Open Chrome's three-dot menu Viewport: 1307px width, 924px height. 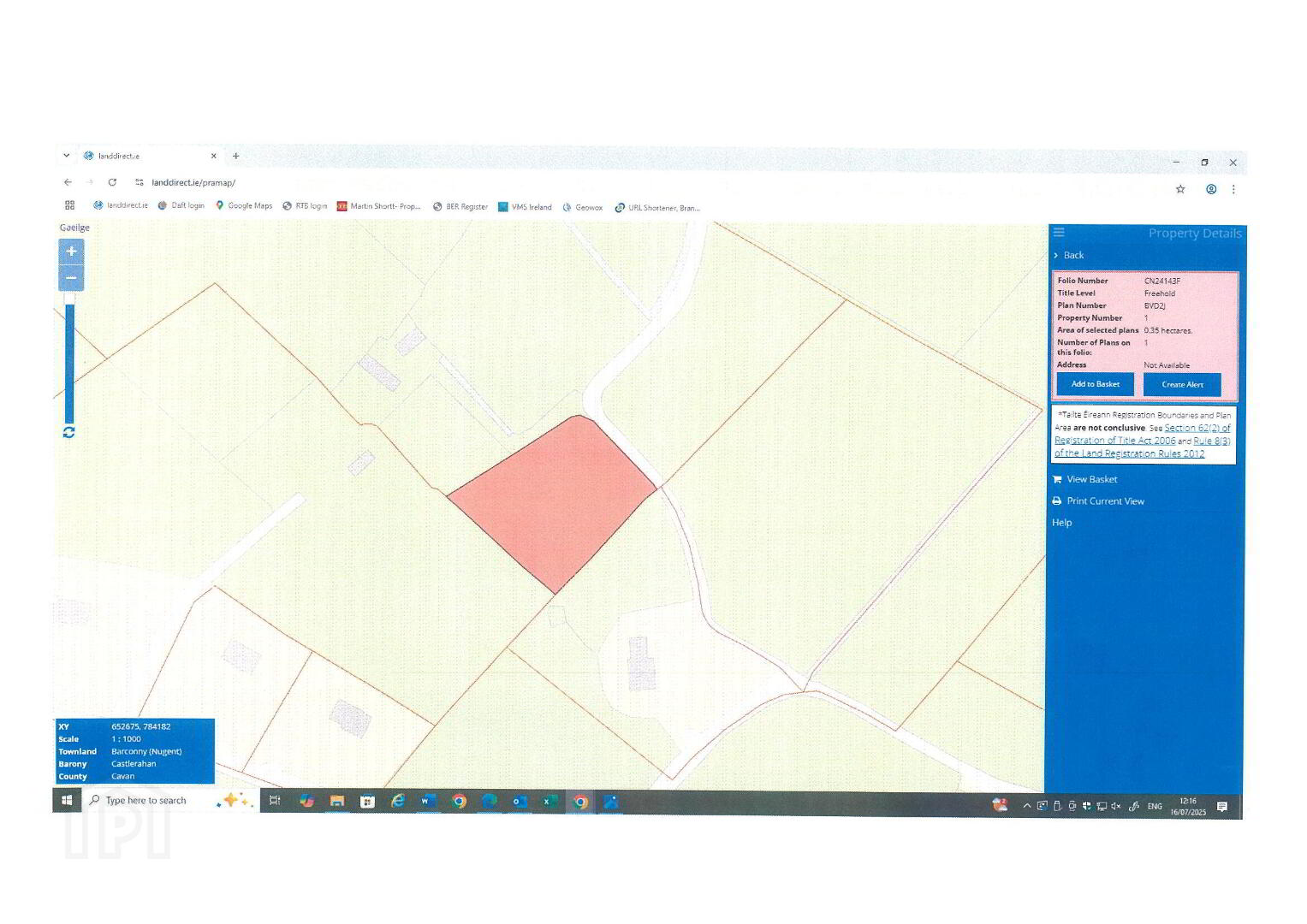[1233, 189]
